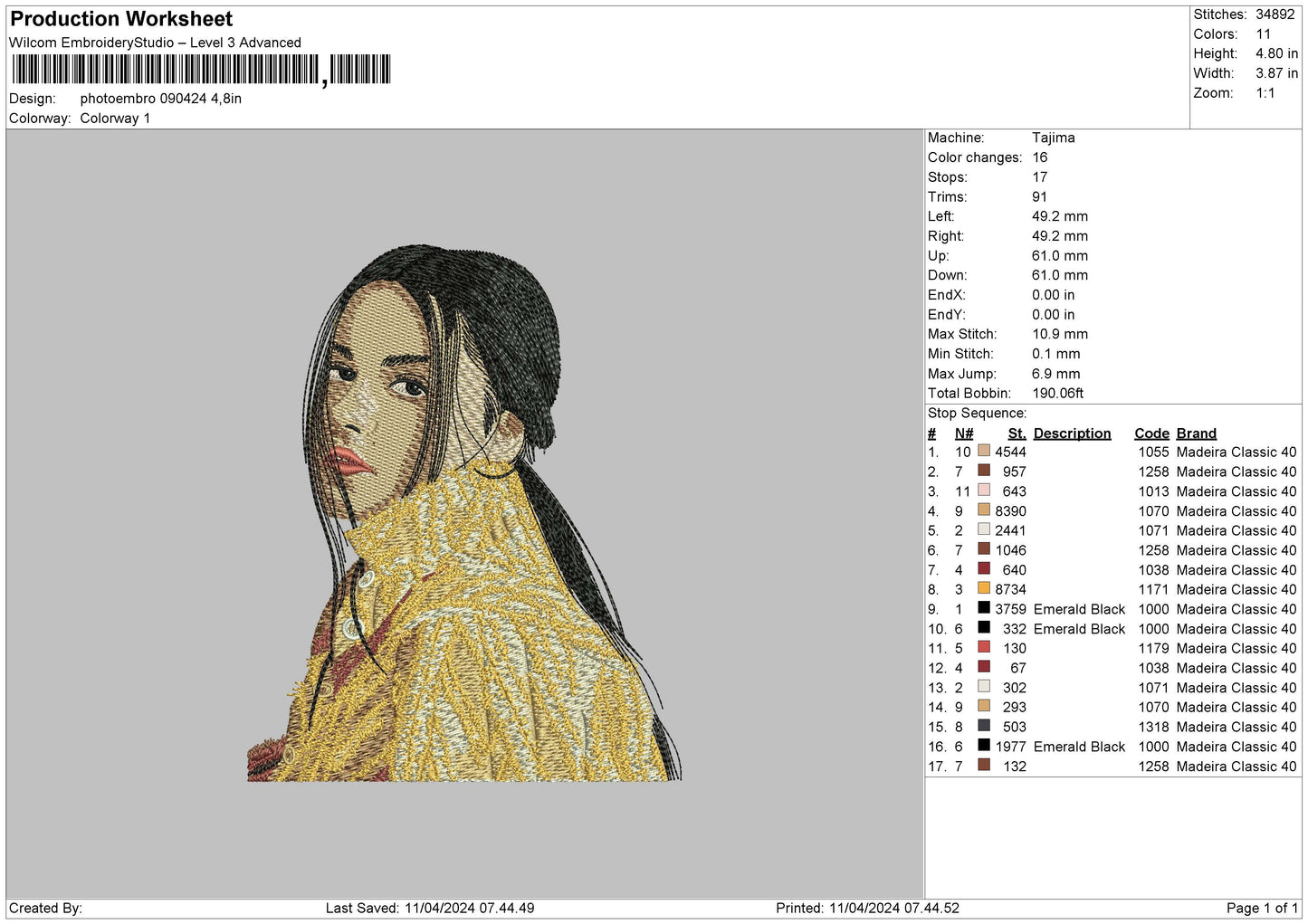Screen dimensions: 1308x924
Task: Click the Up value '61.0 mm'
Action: (1060, 255)
